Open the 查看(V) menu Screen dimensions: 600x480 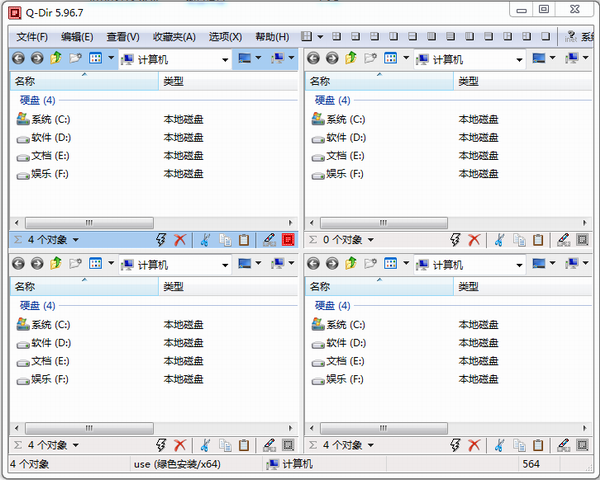[123, 37]
